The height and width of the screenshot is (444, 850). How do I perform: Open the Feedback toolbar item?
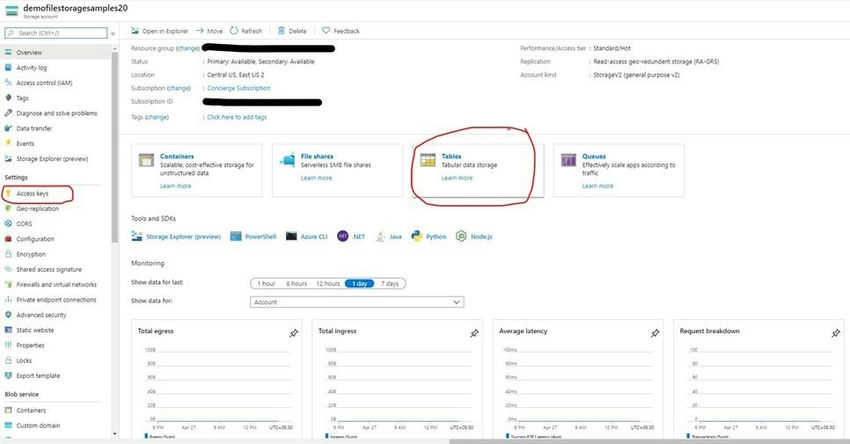(x=341, y=31)
